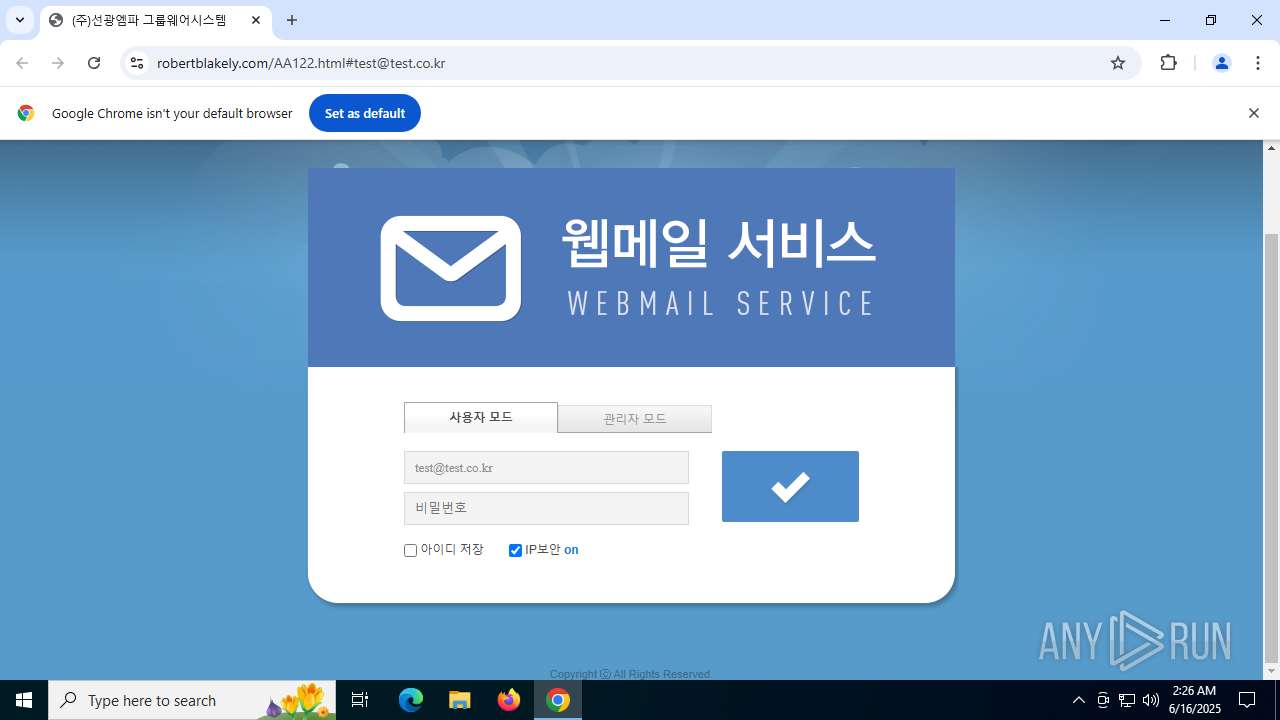Viewport: 1280px width, 720px height.
Task: Restore down the Chrome window
Action: [1211, 20]
